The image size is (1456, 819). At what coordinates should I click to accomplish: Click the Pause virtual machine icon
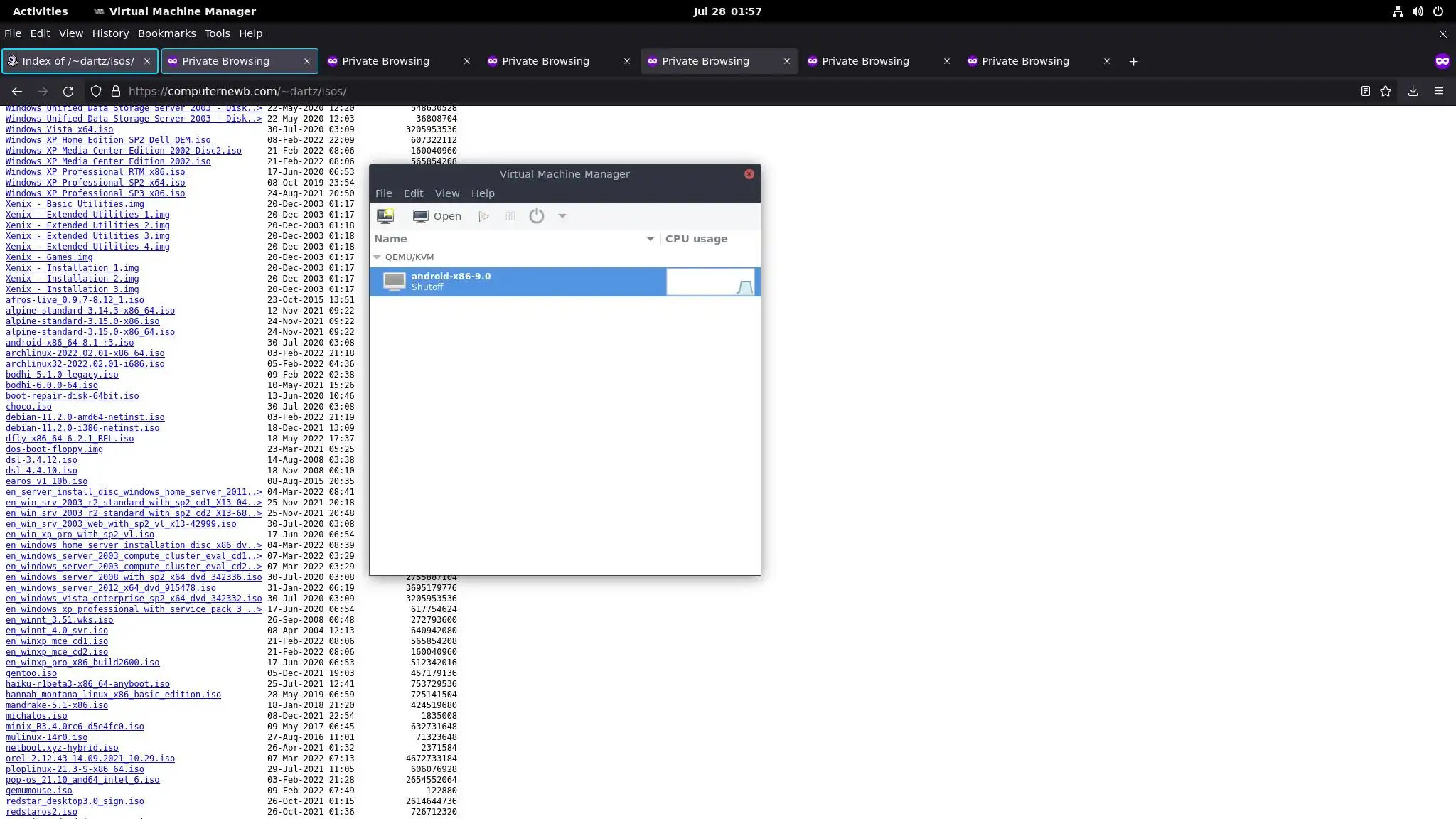click(x=510, y=216)
